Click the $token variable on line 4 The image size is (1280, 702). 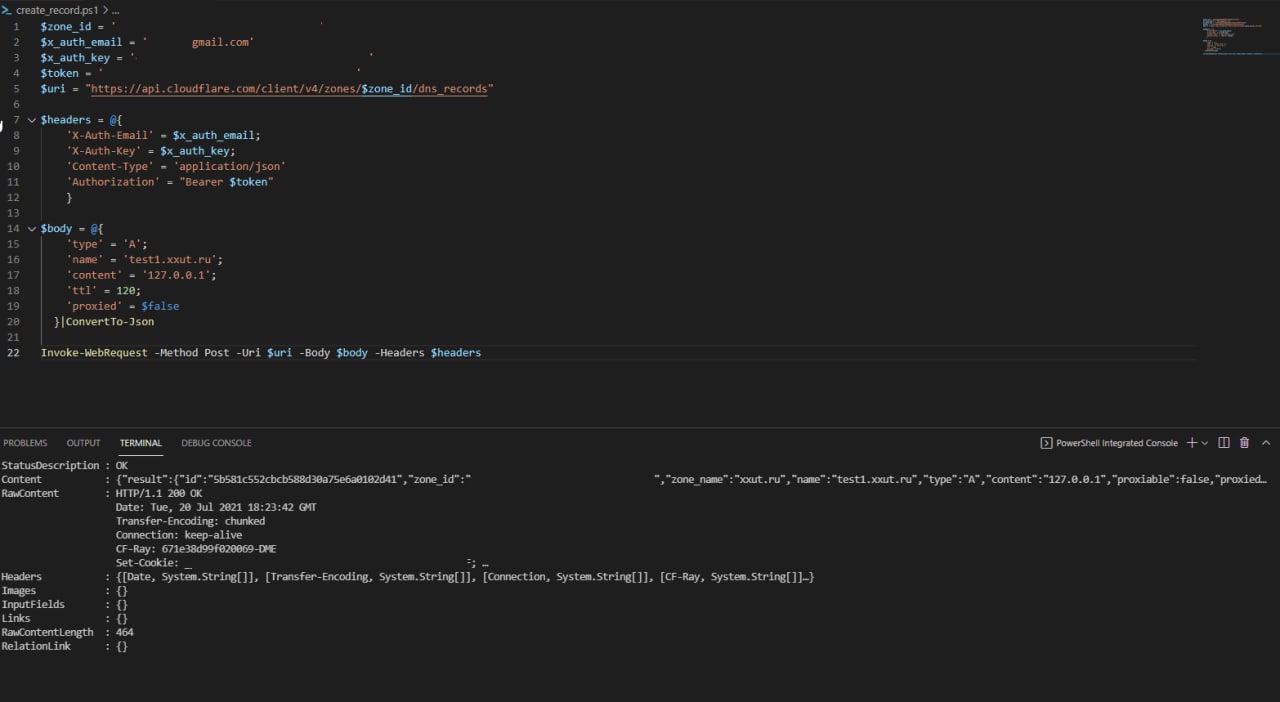coord(60,73)
